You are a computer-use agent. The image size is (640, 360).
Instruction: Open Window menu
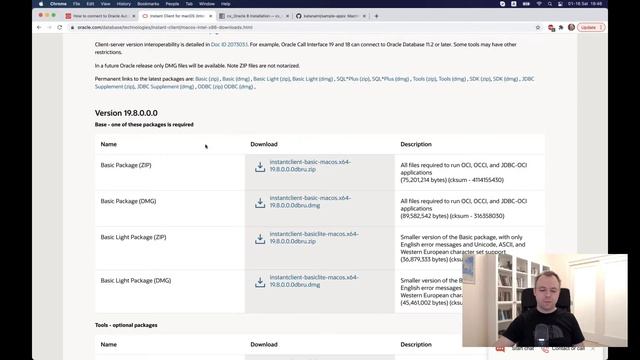pyautogui.click(x=207, y=4)
